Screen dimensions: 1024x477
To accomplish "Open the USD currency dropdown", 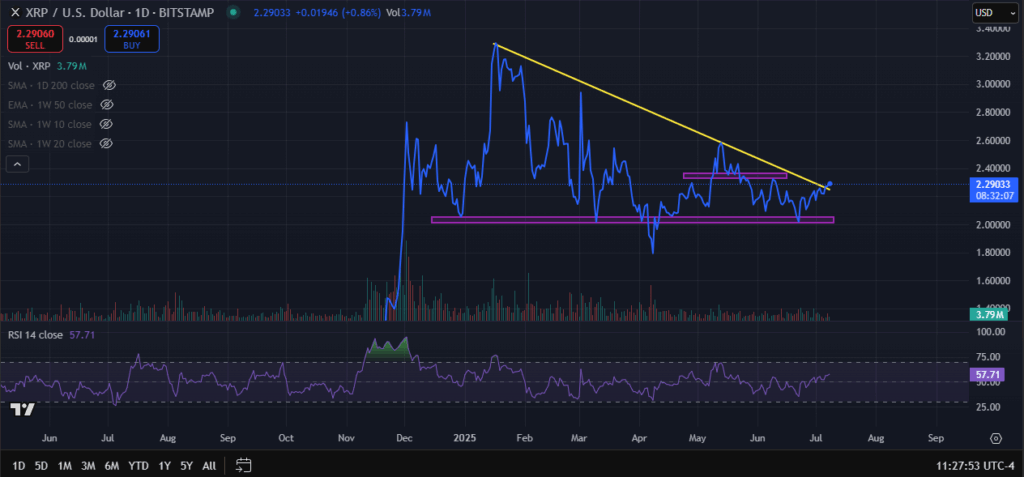I will (x=995, y=12).
